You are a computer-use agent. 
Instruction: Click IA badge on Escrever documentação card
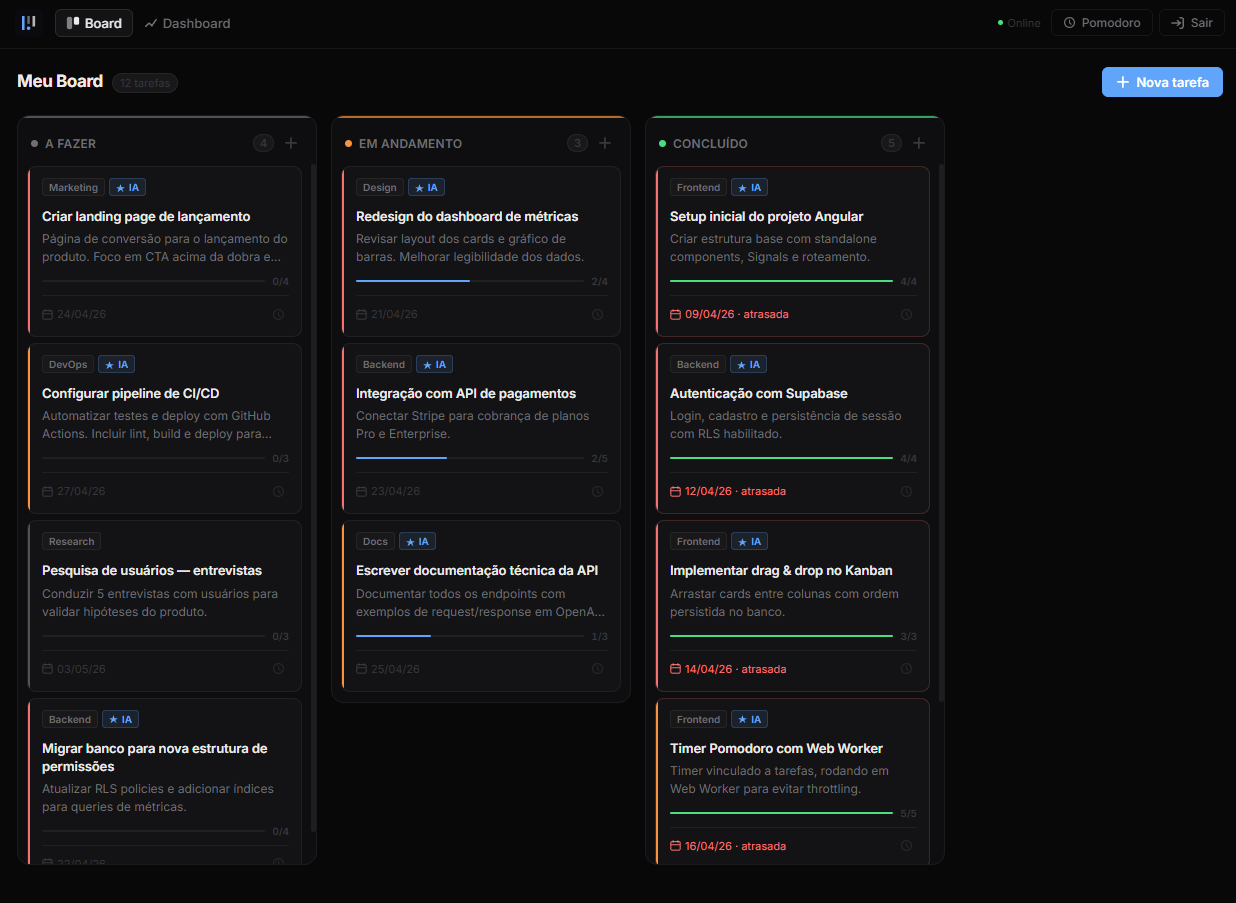click(x=417, y=541)
